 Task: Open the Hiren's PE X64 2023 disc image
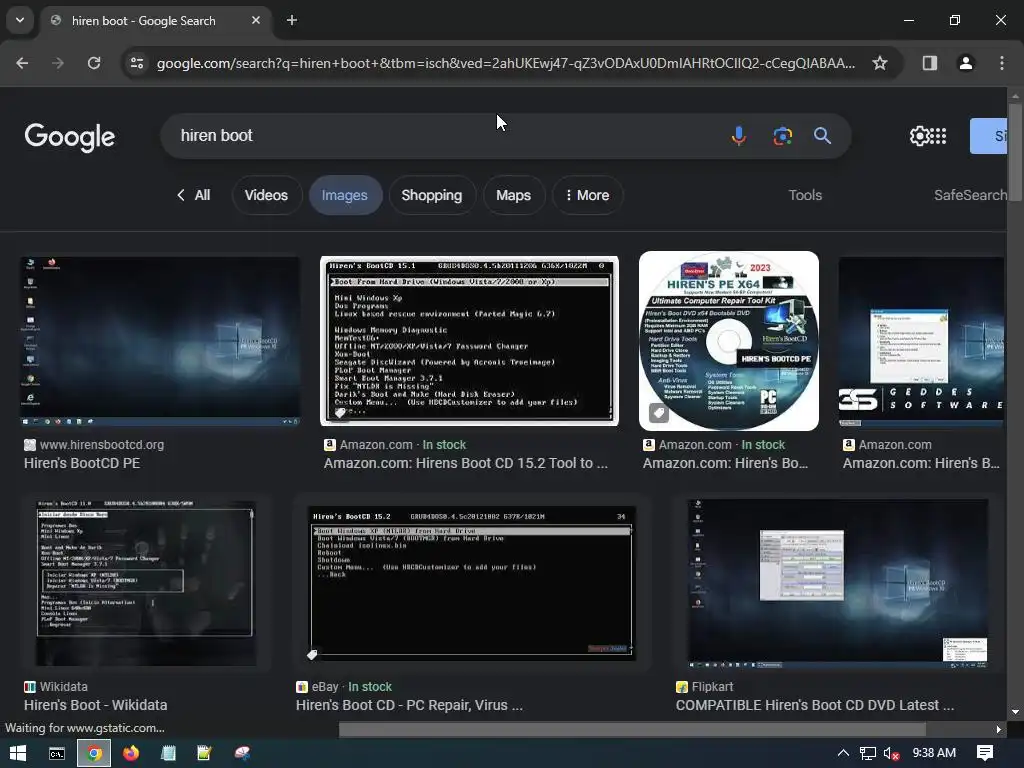pyautogui.click(x=729, y=341)
